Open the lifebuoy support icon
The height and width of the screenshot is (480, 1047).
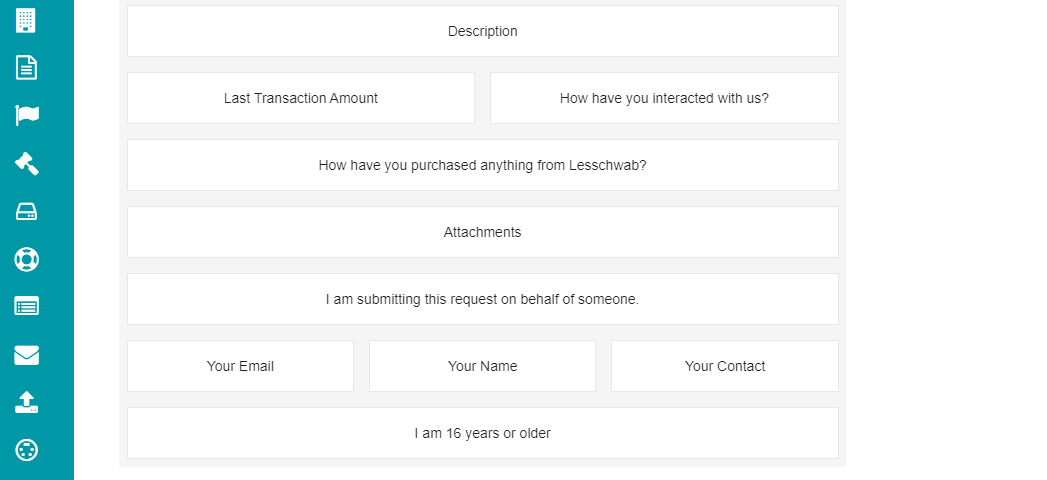[27, 259]
